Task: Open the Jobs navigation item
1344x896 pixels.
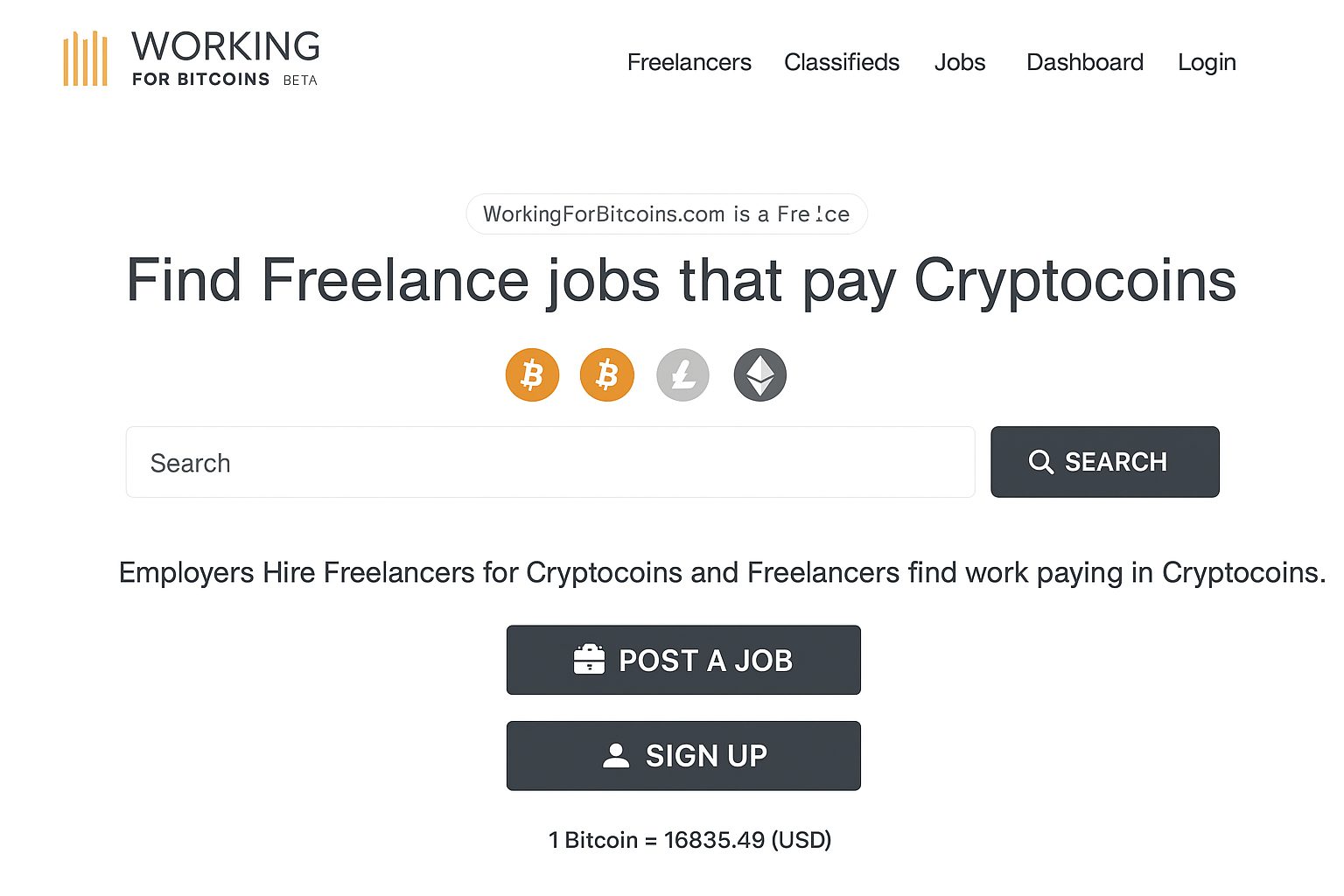Action: [959, 62]
